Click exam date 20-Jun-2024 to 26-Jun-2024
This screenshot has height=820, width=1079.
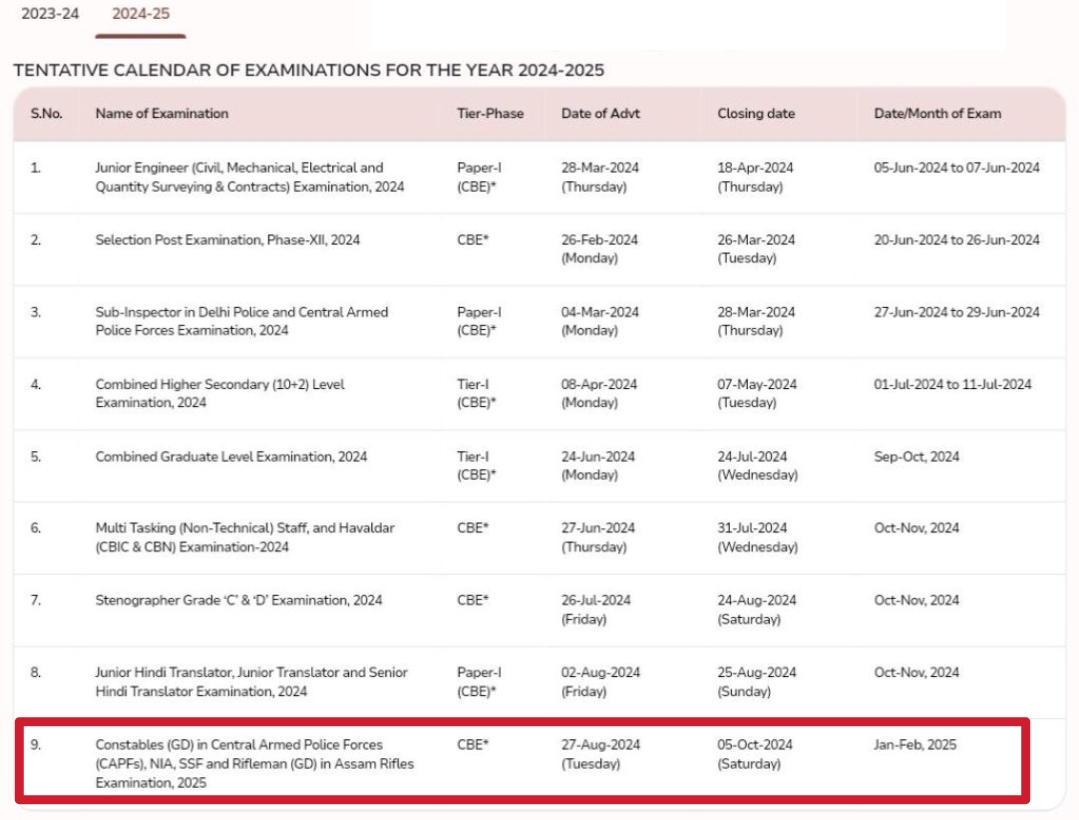(957, 240)
